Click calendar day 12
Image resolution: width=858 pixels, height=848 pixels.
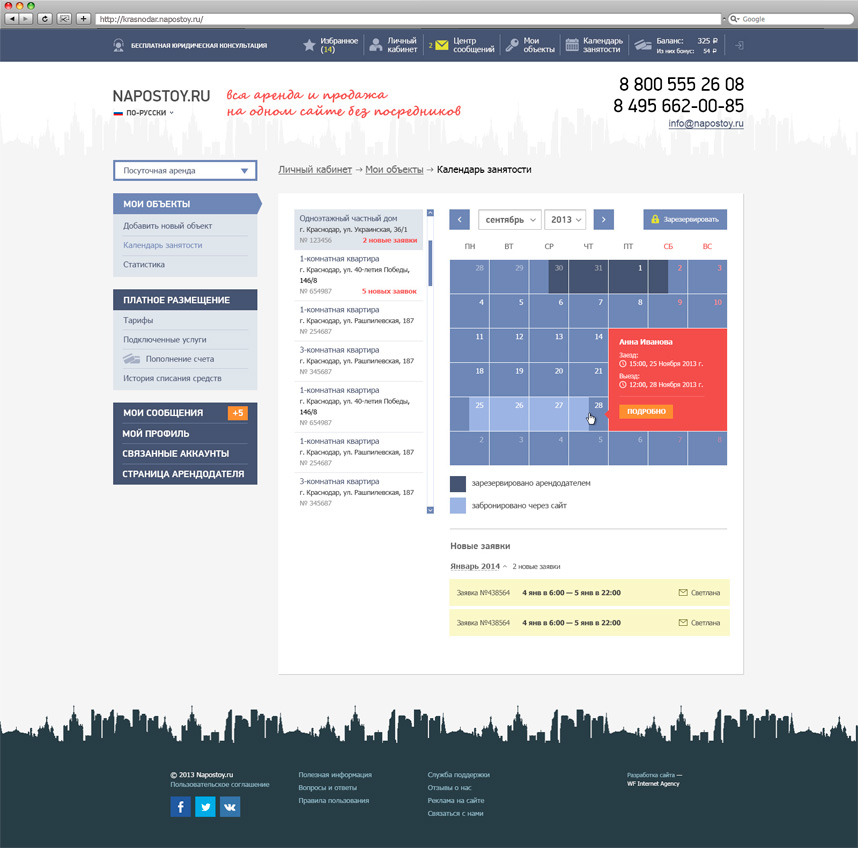(x=509, y=345)
